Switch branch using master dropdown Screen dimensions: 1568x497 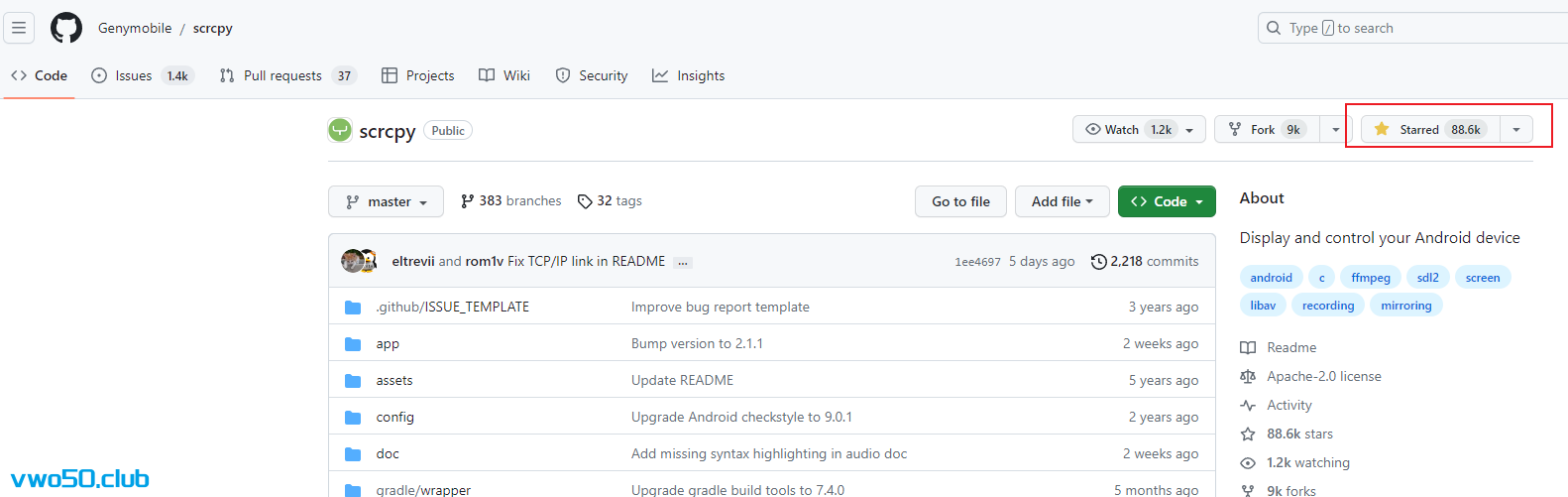pos(386,202)
